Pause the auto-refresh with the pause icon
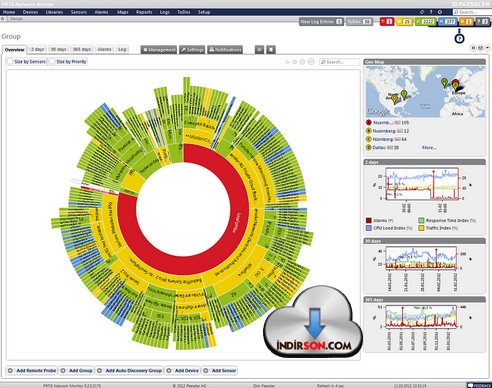 click(473, 48)
